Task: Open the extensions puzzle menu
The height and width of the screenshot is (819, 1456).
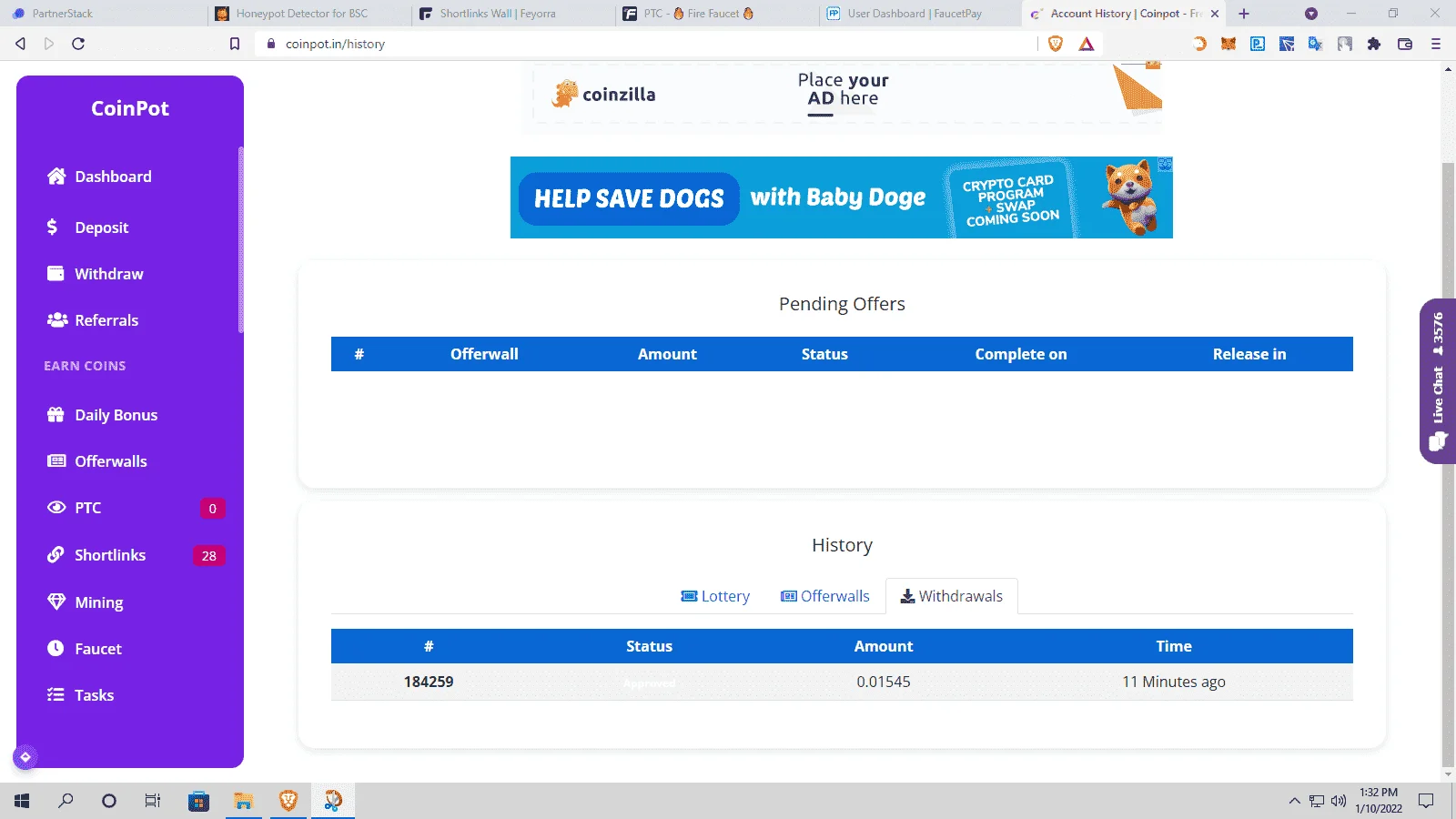Action: pyautogui.click(x=1374, y=44)
